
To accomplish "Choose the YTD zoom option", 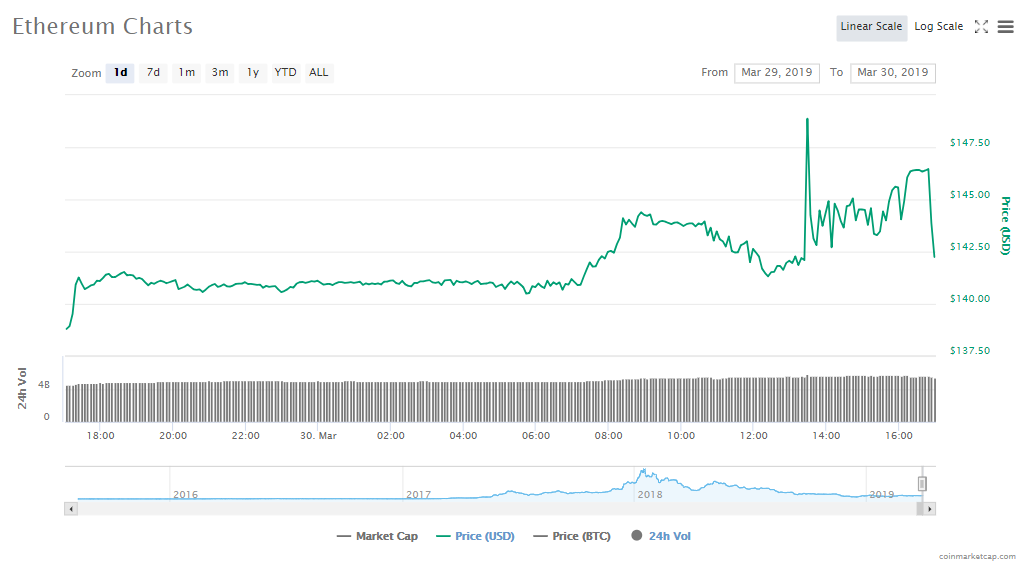I will pos(286,73).
